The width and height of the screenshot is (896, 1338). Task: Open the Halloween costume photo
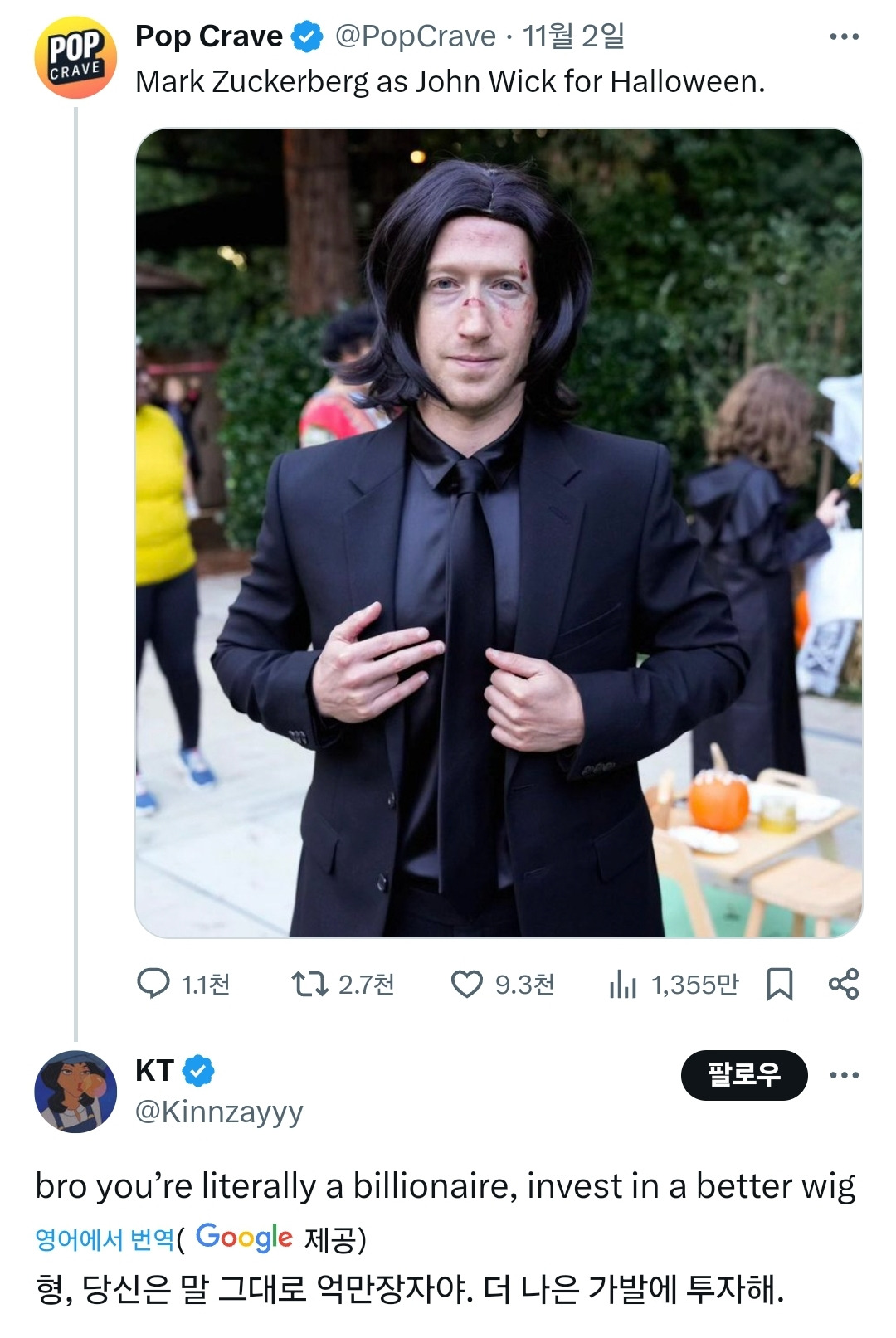(x=499, y=533)
